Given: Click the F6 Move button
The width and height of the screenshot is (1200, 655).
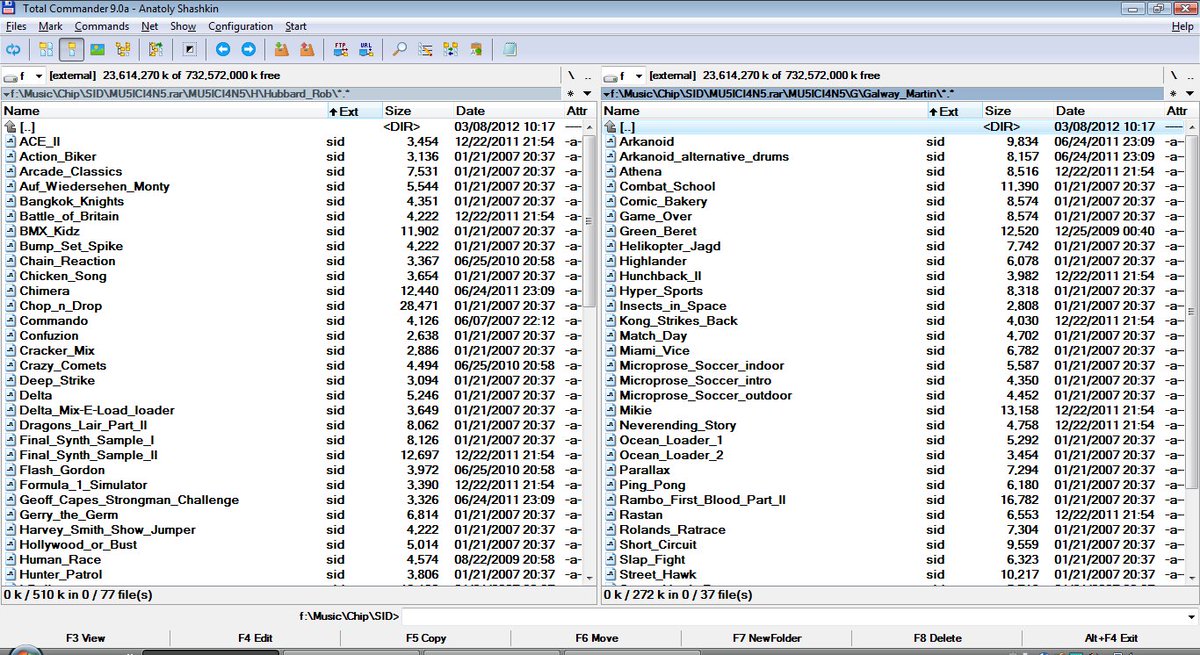Looking at the screenshot, I should pos(598,637).
